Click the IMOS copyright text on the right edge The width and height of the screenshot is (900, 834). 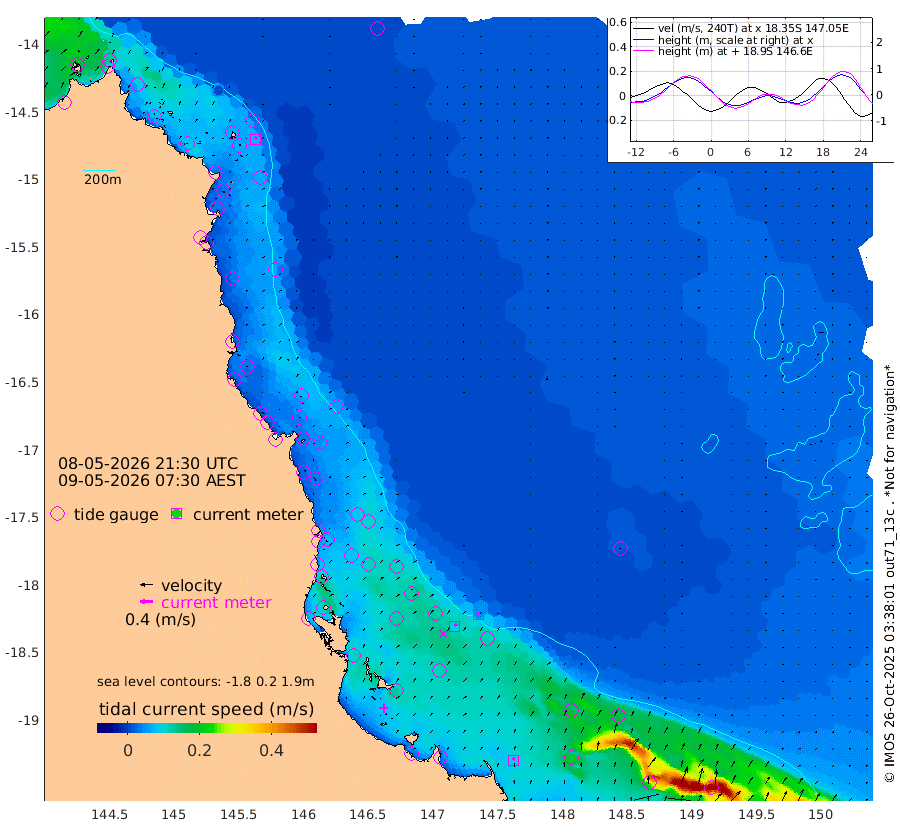point(890,573)
